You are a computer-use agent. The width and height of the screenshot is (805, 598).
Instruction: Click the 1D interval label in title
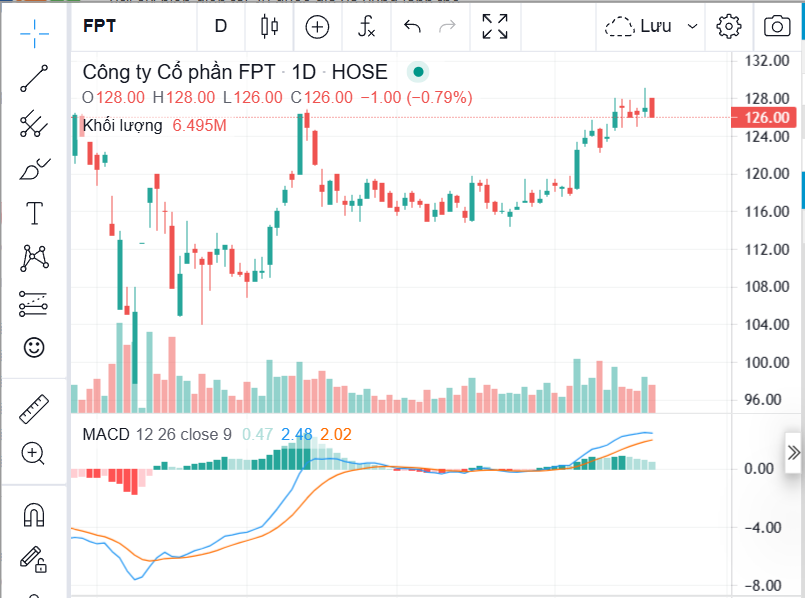[303, 72]
